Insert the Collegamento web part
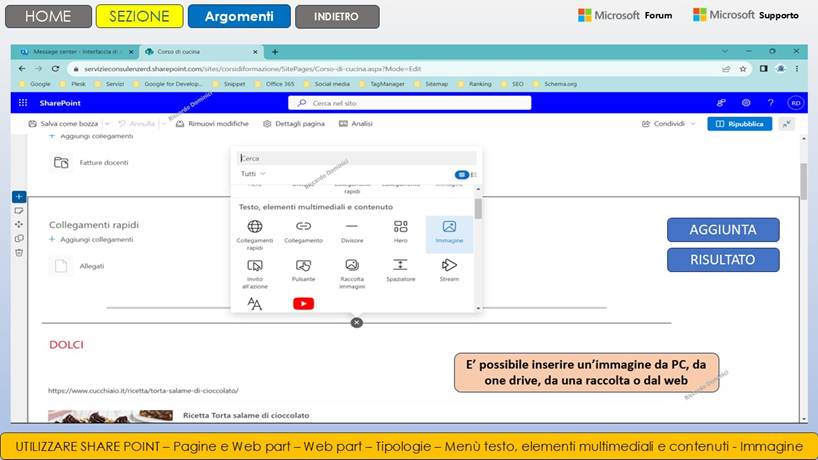Image resolution: width=818 pixels, height=460 pixels. (303, 232)
